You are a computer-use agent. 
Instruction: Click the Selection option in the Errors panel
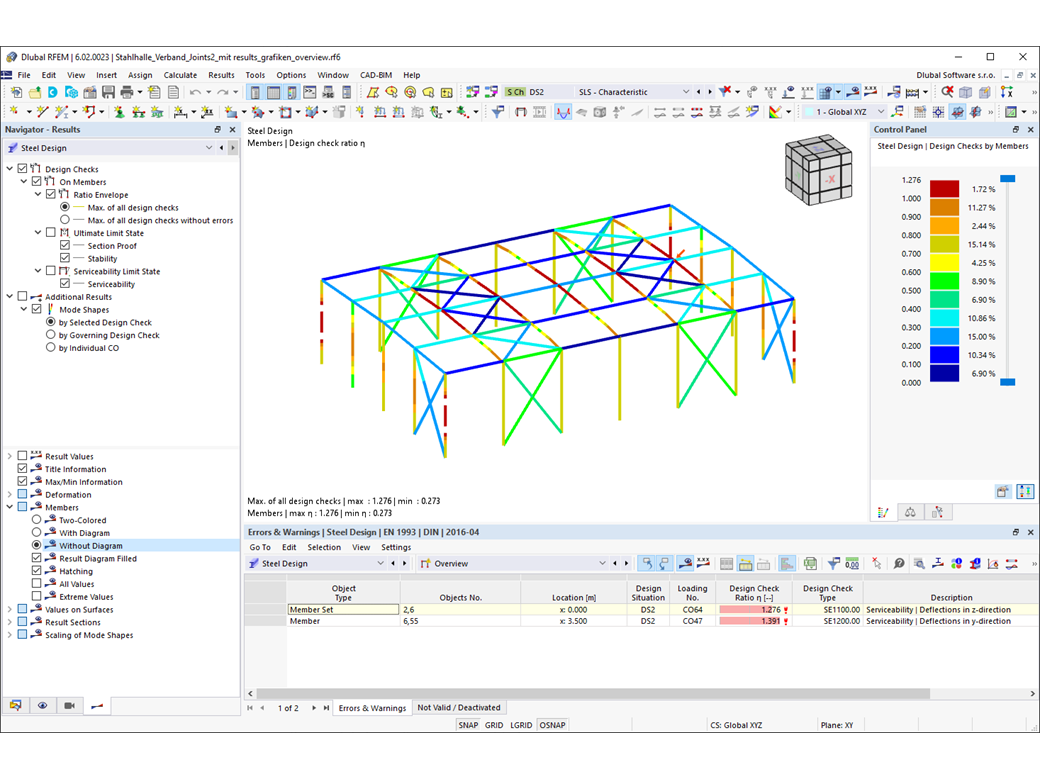[324, 547]
